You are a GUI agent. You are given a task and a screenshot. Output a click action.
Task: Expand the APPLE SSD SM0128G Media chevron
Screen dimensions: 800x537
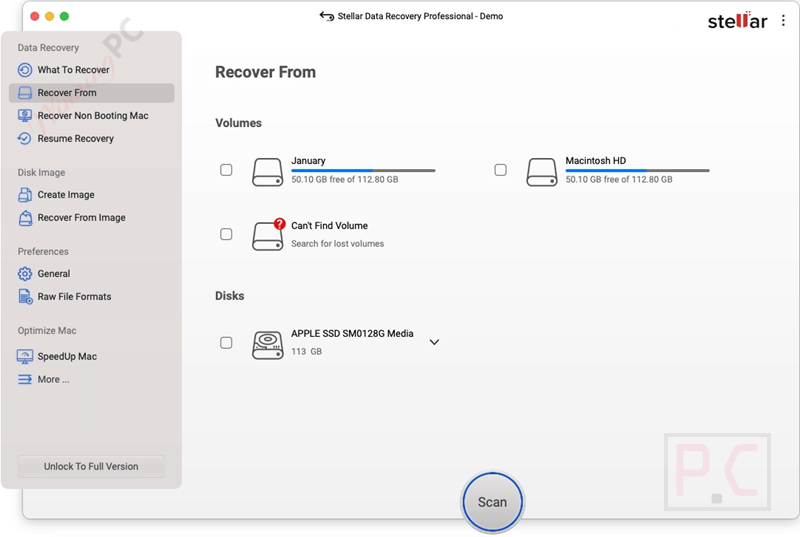pos(434,342)
